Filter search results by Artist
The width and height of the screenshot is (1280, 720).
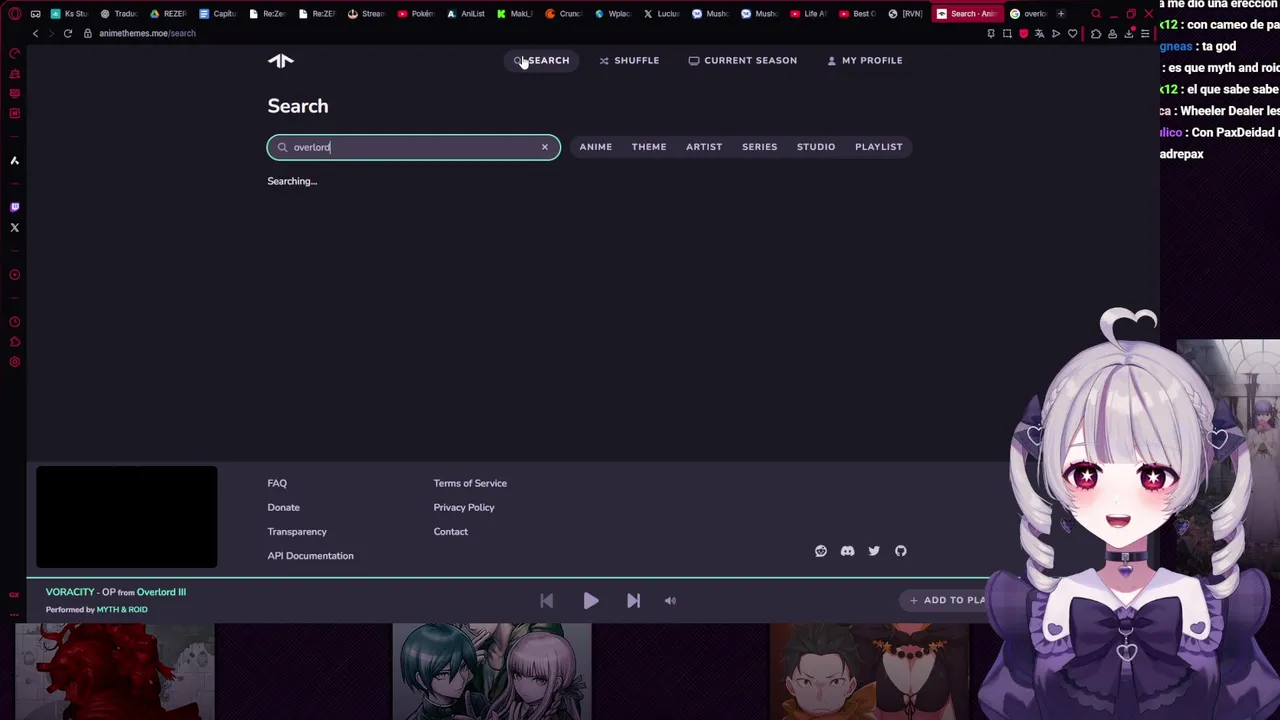point(704,147)
